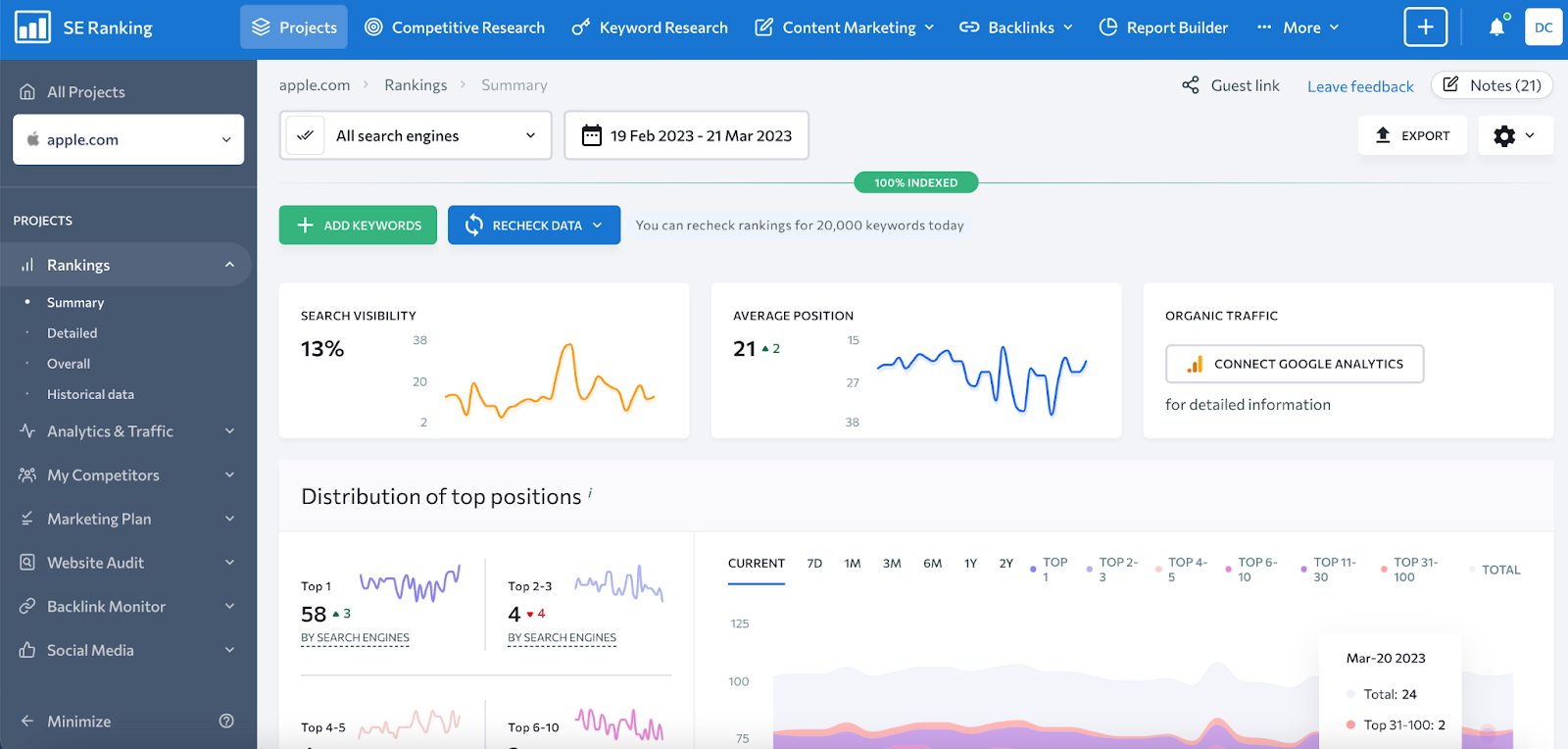The width and height of the screenshot is (1568, 749).
Task: Select the 7D chart period tab
Action: 814,564
